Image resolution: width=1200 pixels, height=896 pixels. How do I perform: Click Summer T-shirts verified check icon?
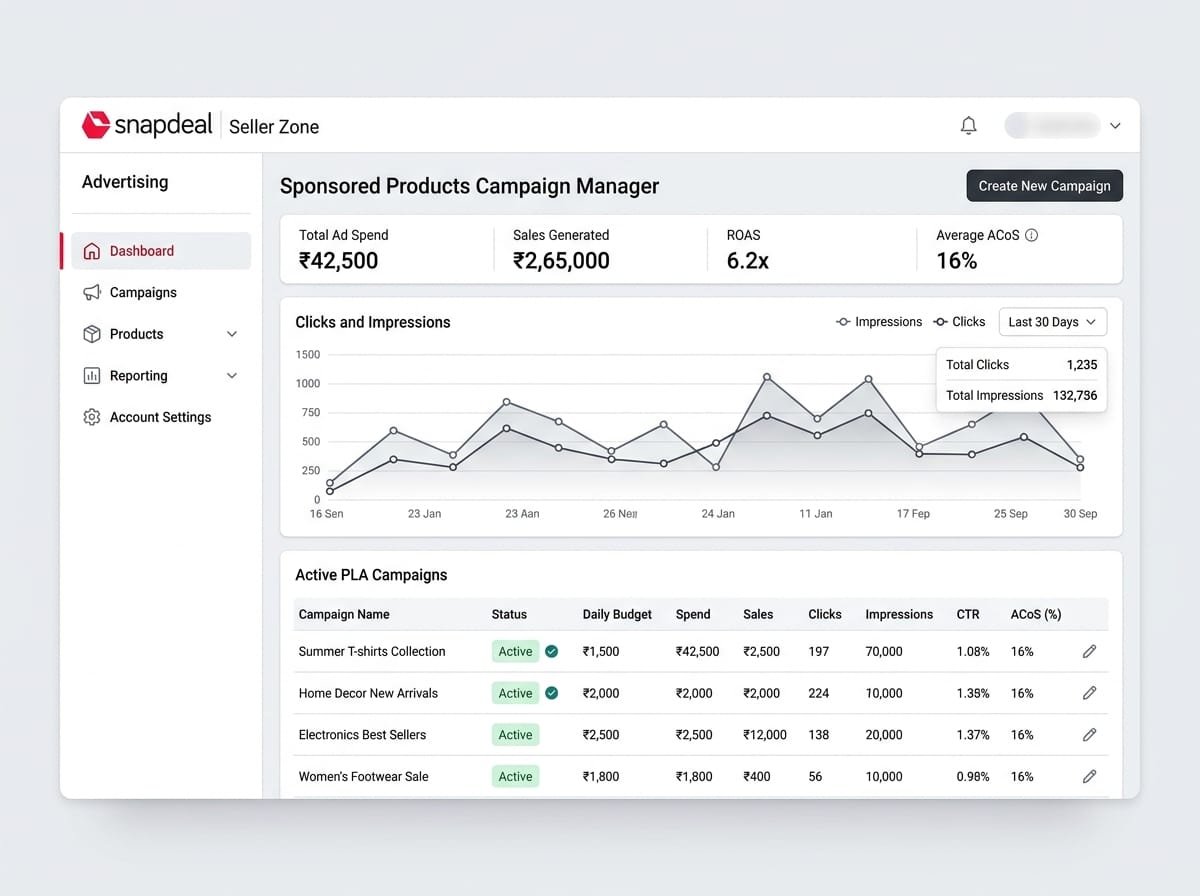click(551, 651)
